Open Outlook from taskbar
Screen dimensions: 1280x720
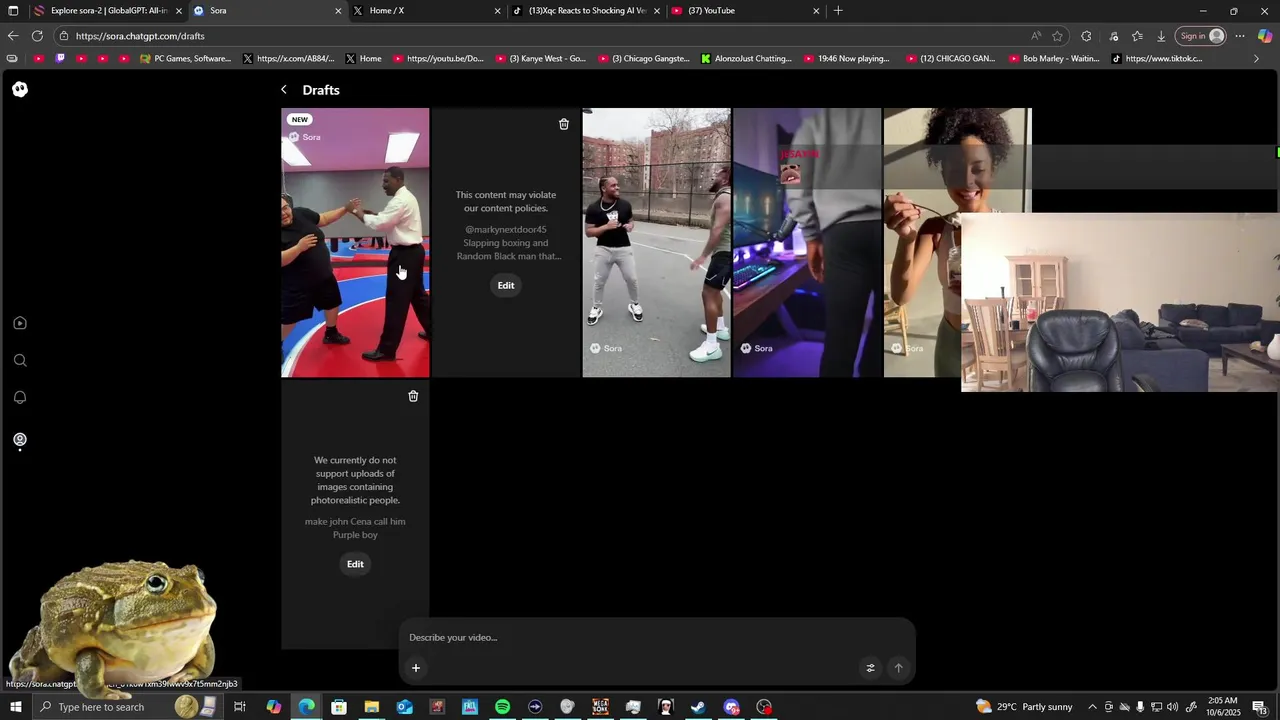click(404, 707)
